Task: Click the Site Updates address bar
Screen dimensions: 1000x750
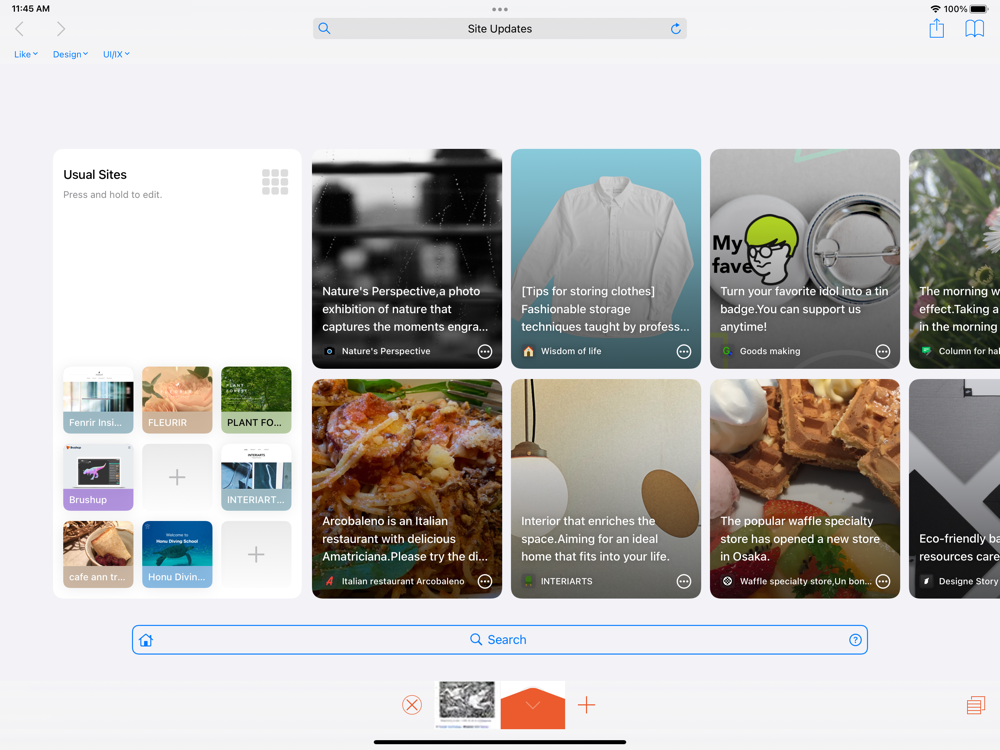Action: (500, 29)
